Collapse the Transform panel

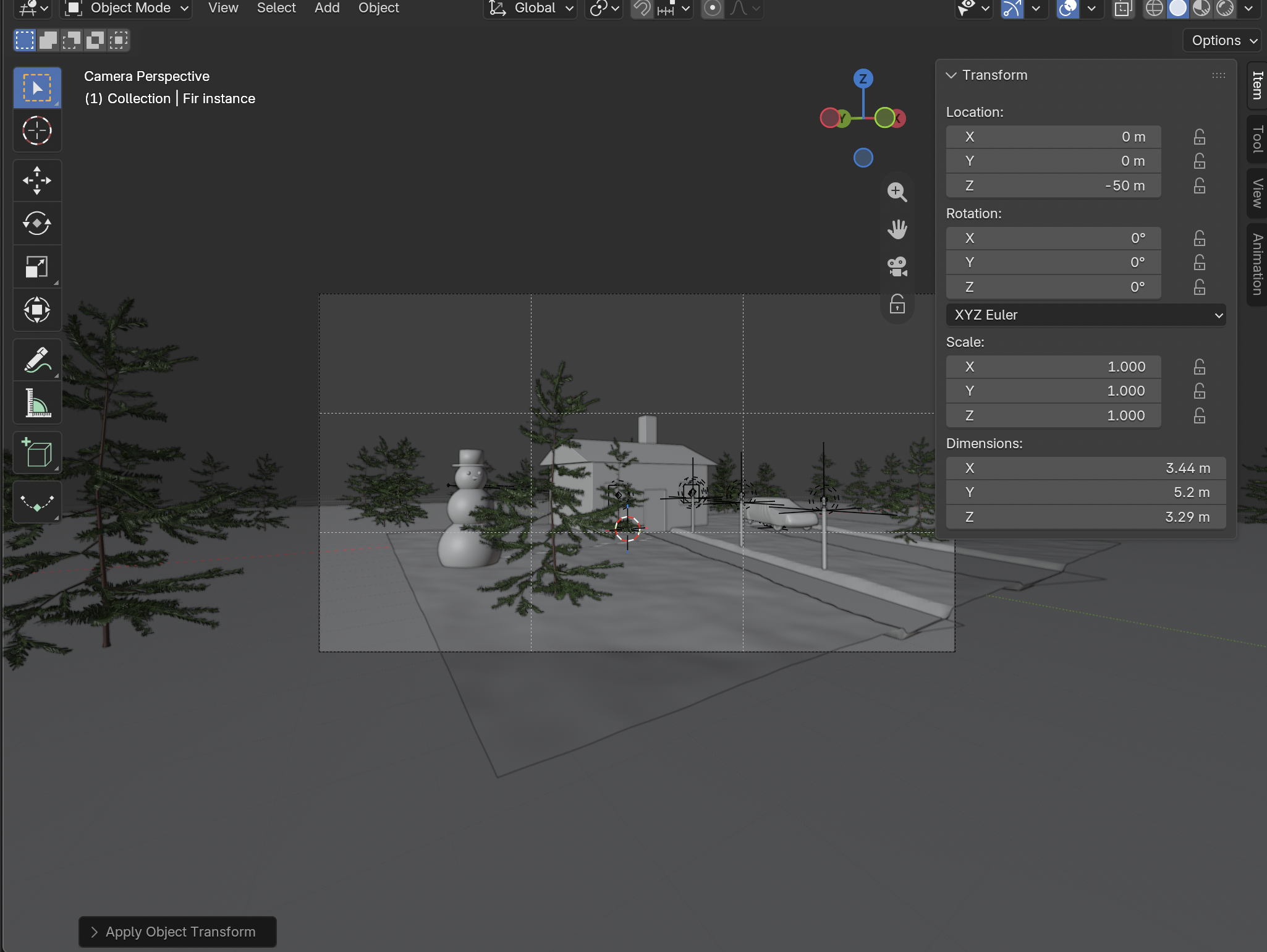coord(951,75)
